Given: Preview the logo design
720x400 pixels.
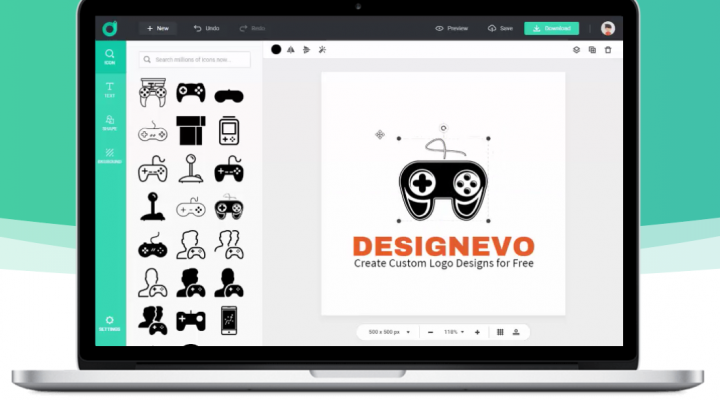Looking at the screenshot, I should point(452,28).
